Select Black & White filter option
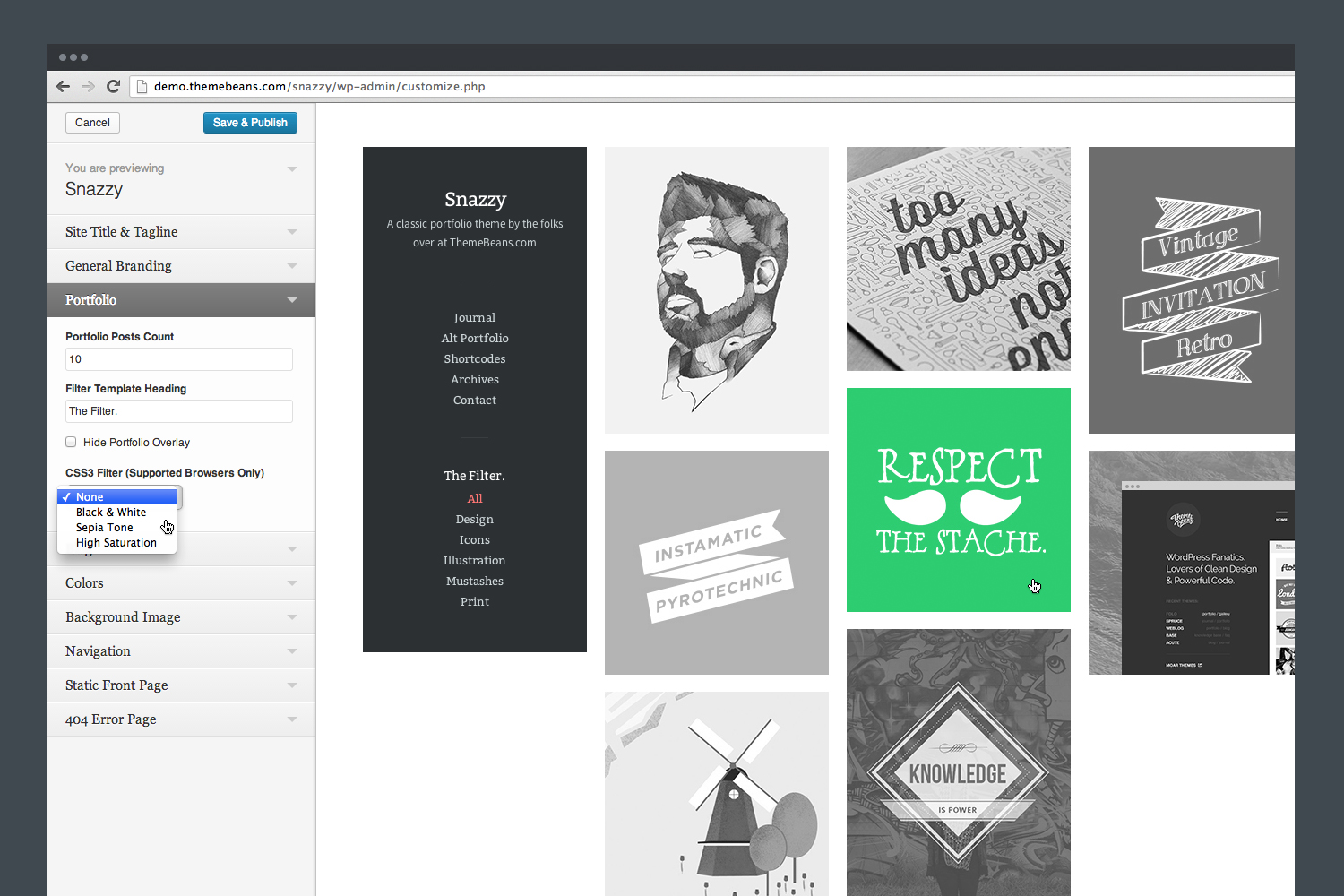The image size is (1344, 896). pos(111,513)
